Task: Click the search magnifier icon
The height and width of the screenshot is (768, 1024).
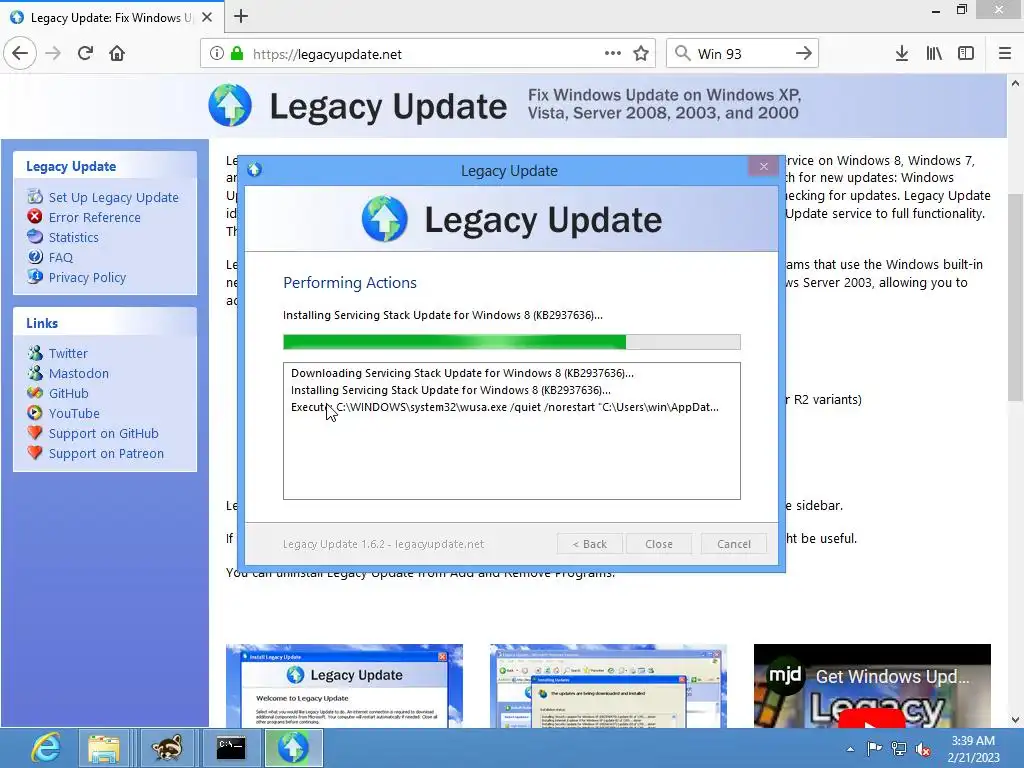Action: click(682, 54)
